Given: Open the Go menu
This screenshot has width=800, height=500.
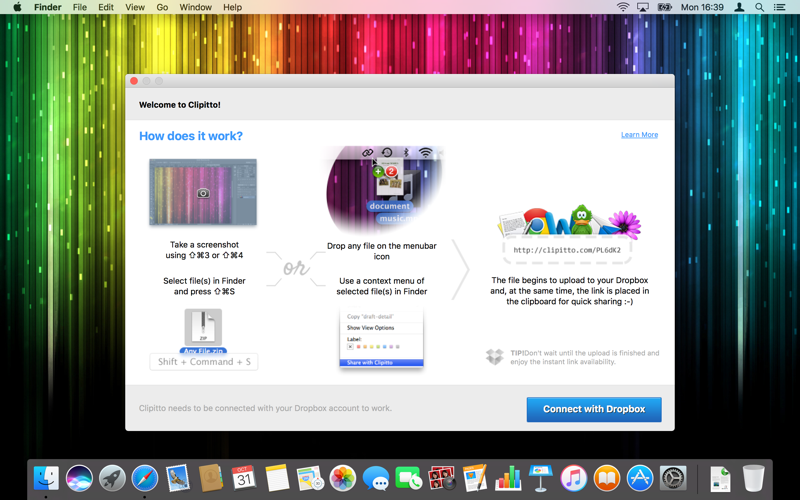Looking at the screenshot, I should click(x=162, y=7).
